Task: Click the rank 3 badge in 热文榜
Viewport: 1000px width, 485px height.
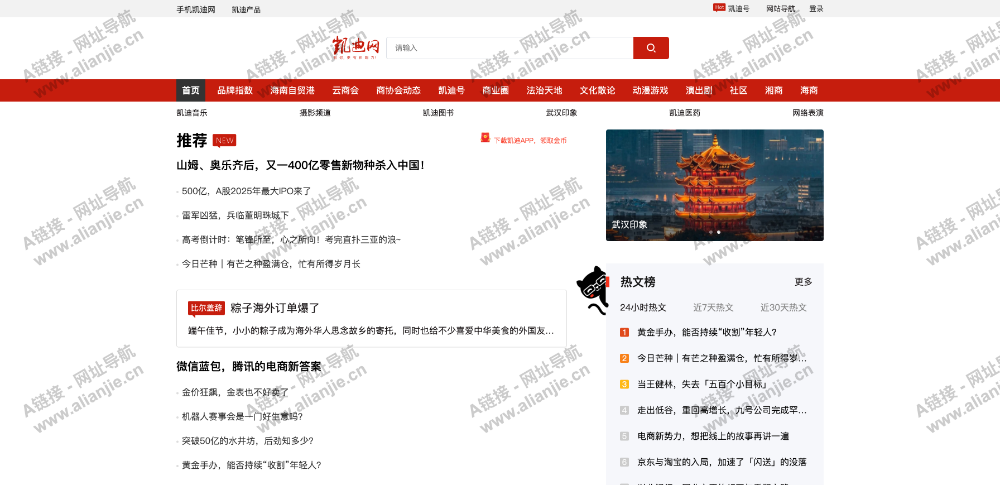Action: 624,384
